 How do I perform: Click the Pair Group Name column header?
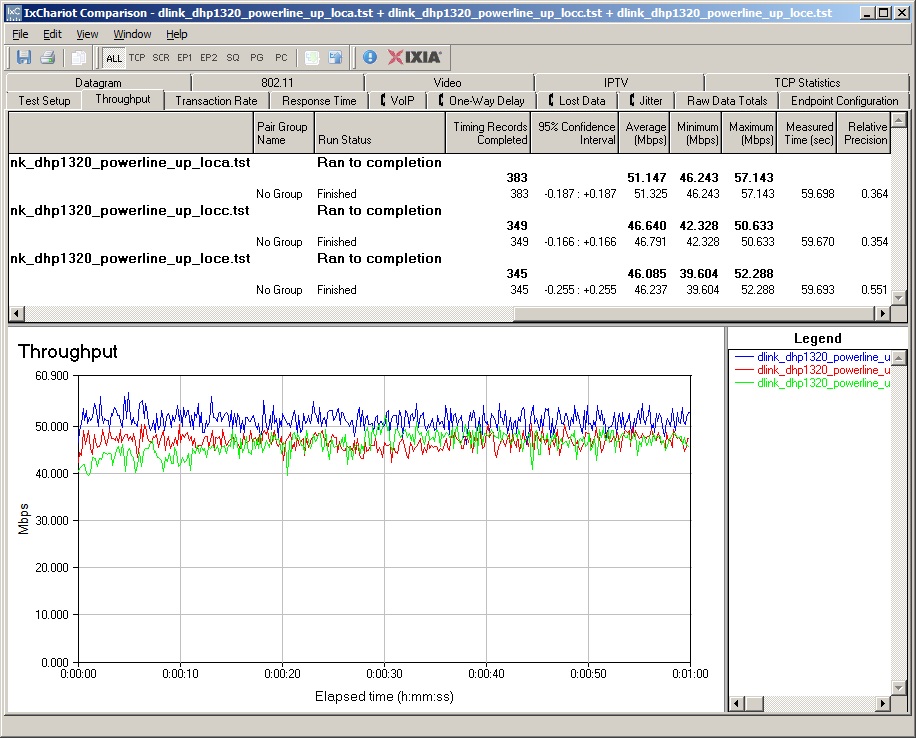[x=284, y=133]
